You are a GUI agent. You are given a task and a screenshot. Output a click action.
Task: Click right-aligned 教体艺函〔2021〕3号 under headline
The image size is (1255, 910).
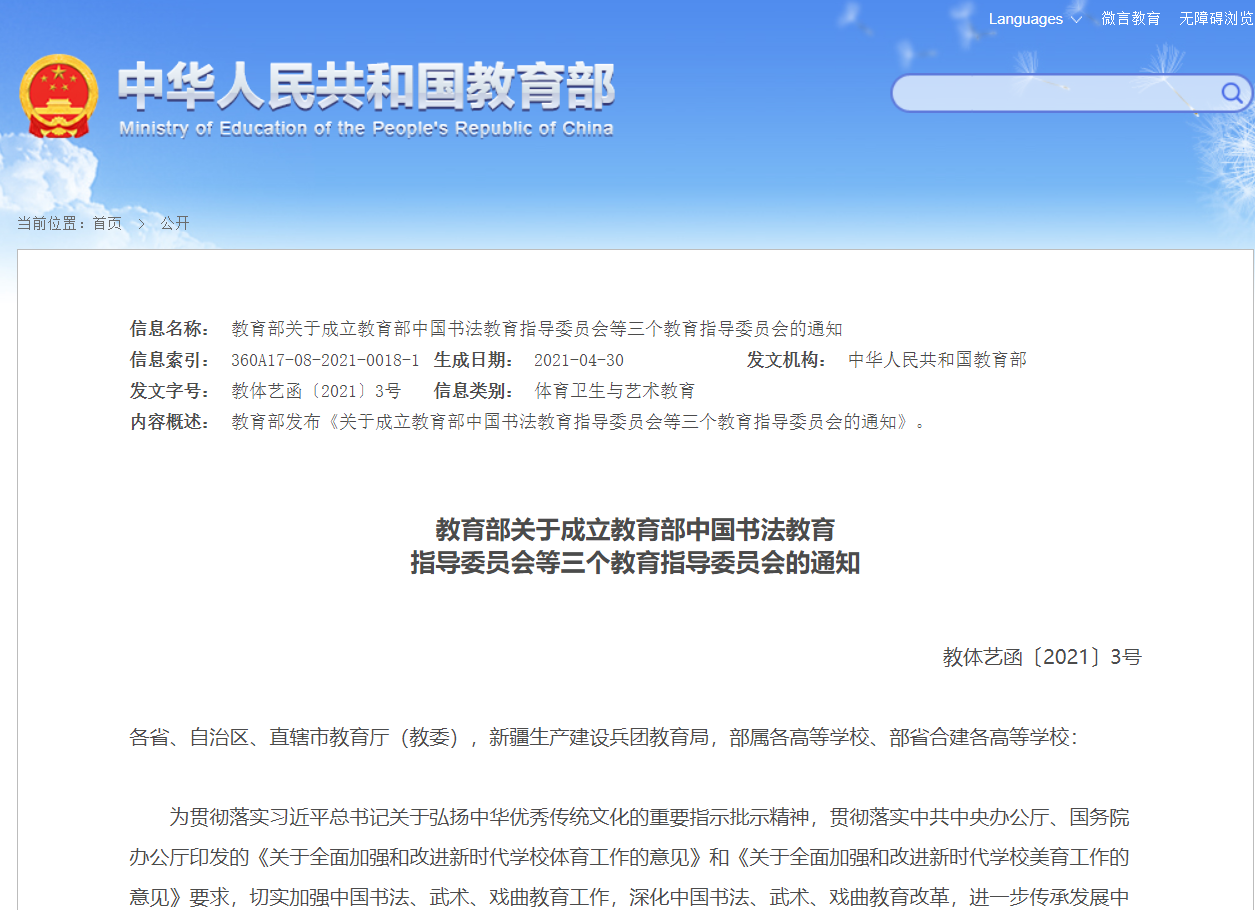point(1042,657)
